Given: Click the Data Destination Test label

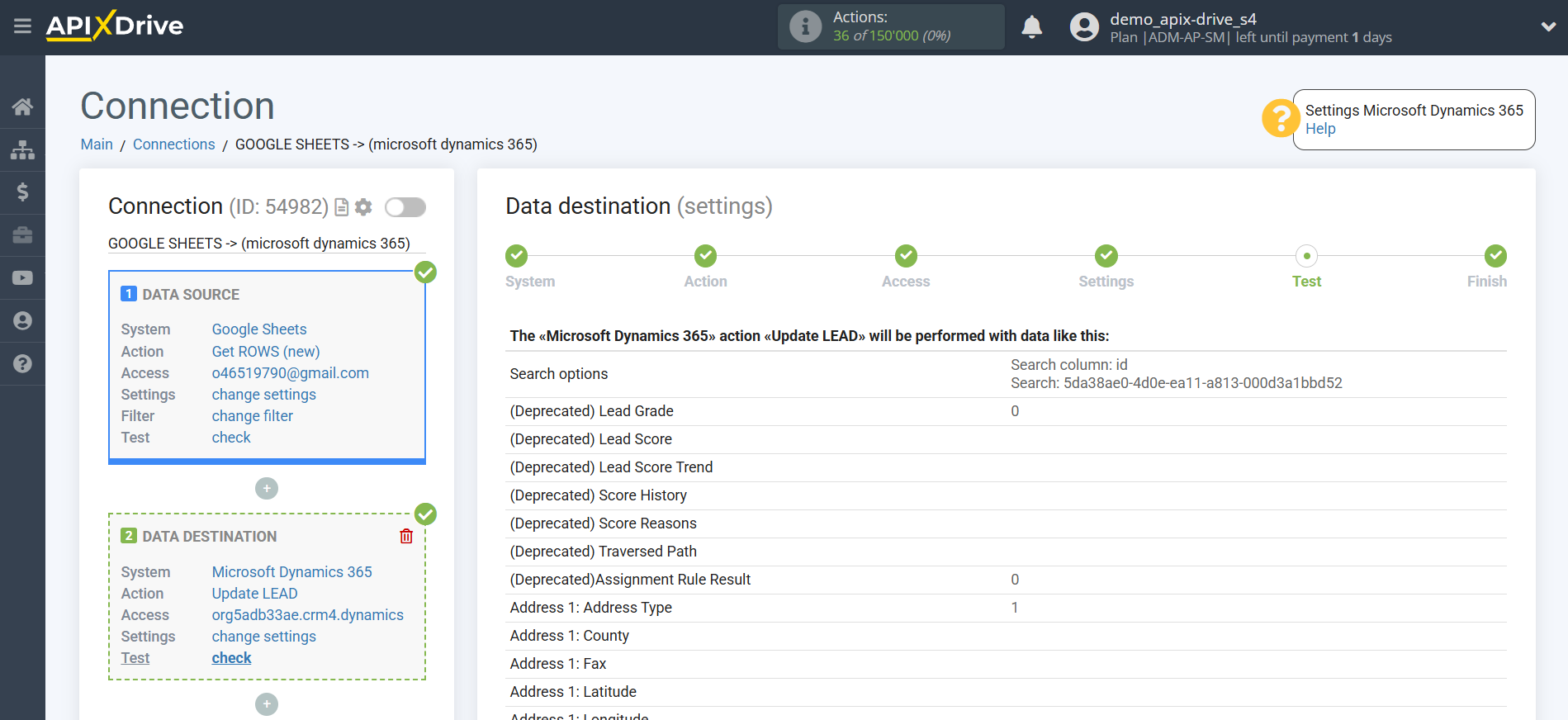Looking at the screenshot, I should coord(135,658).
